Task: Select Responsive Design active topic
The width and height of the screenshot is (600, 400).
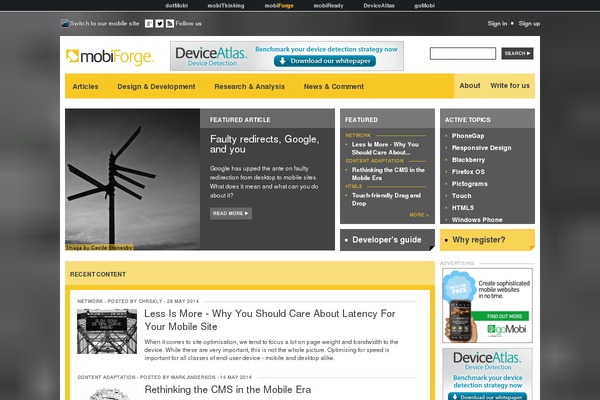Action: tap(481, 148)
